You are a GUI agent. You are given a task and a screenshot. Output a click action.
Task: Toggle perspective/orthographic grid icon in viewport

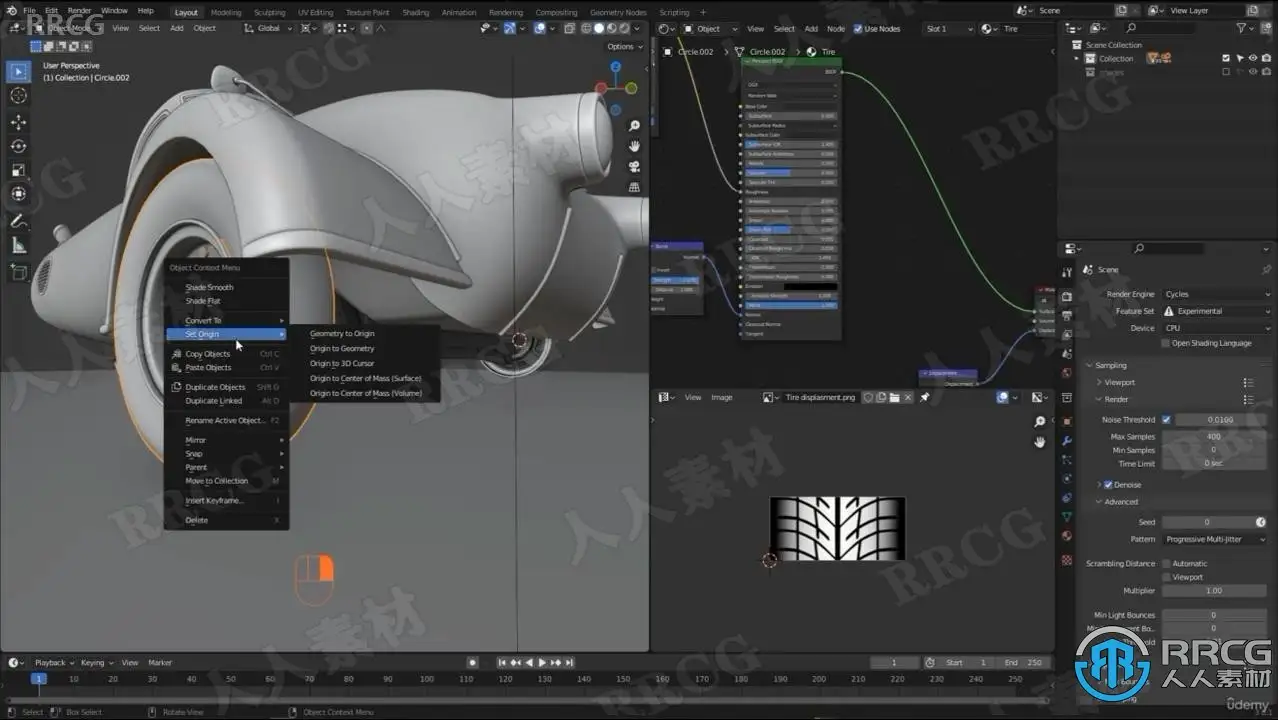634,187
